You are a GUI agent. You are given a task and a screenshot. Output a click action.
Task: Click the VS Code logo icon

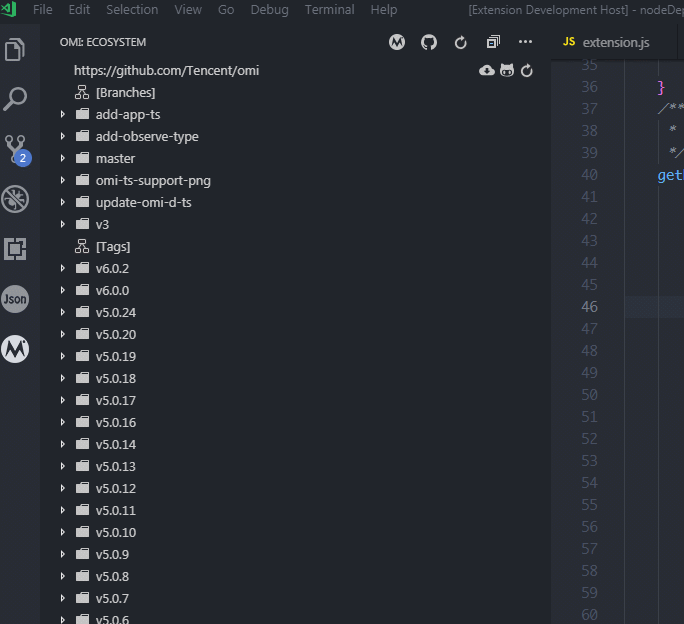9,9
